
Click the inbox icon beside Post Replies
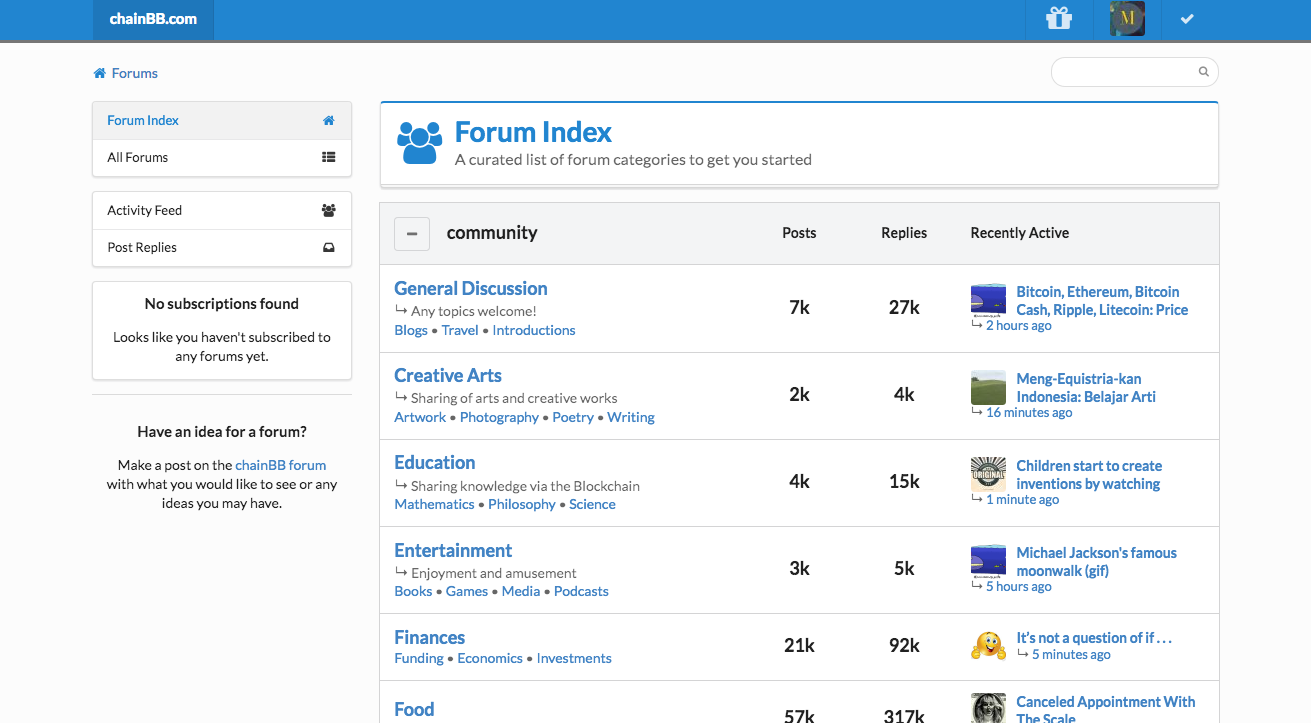click(329, 247)
